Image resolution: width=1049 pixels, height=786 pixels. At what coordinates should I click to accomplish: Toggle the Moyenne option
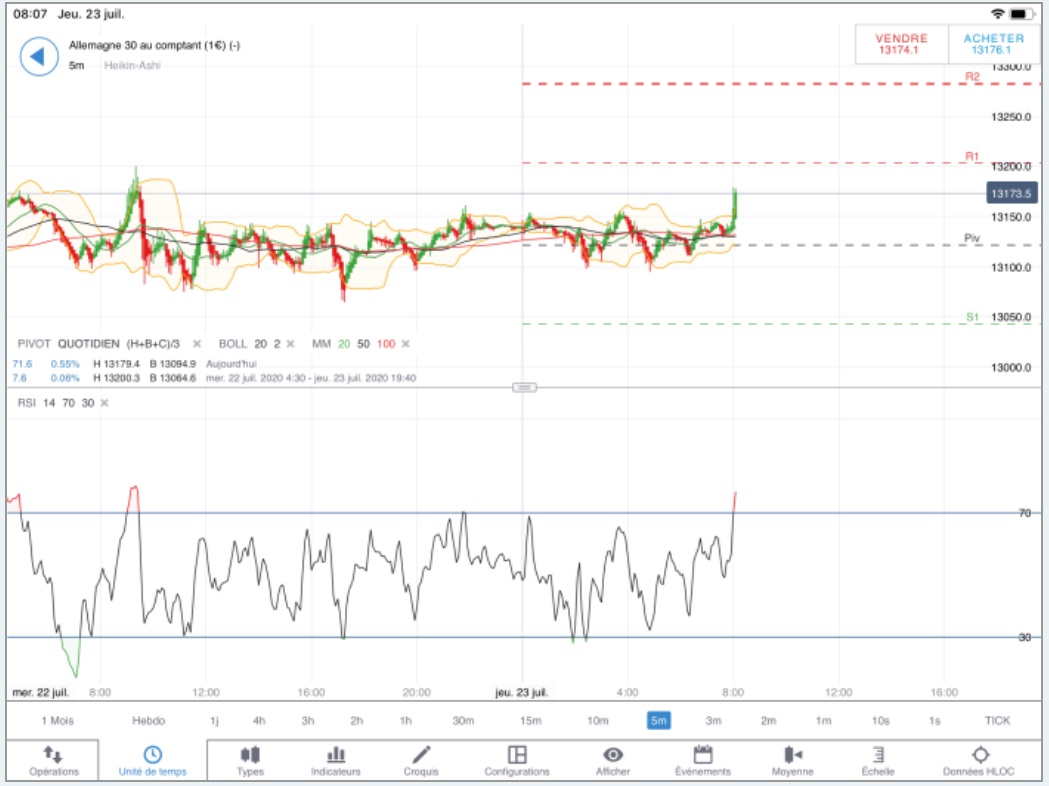(792, 761)
